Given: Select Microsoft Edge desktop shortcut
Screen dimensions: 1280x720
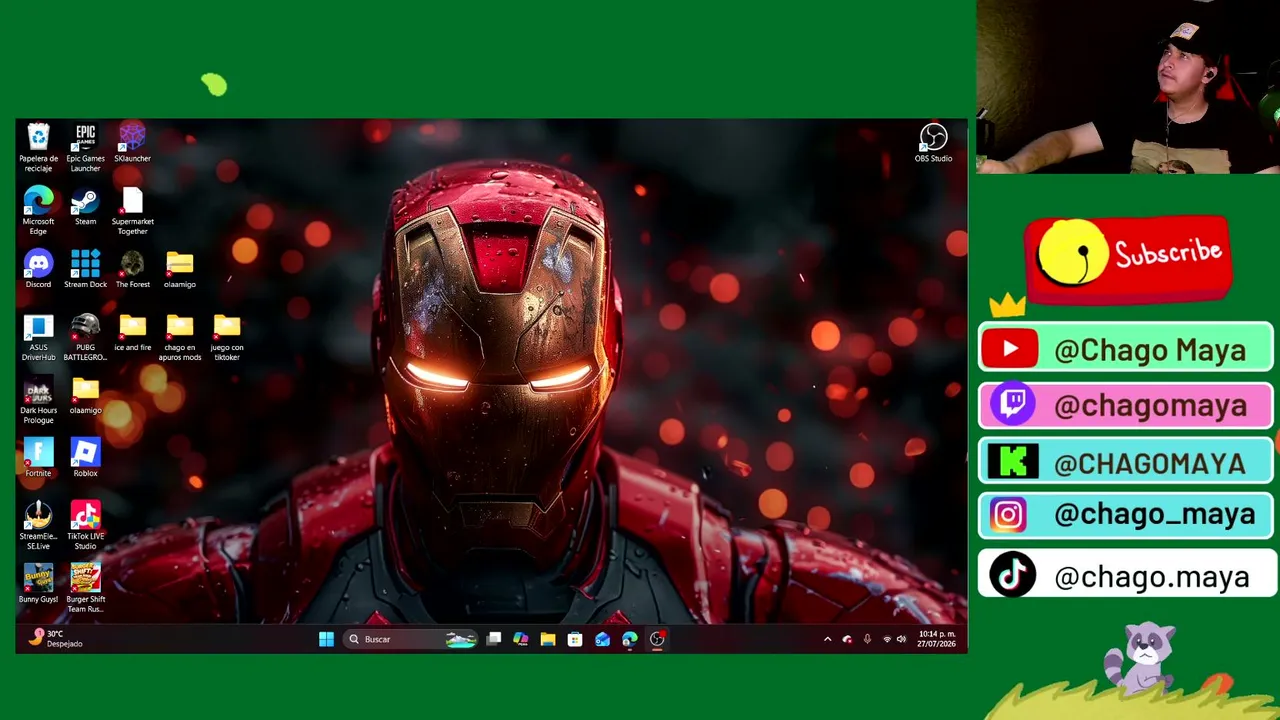Looking at the screenshot, I should [x=38, y=211].
